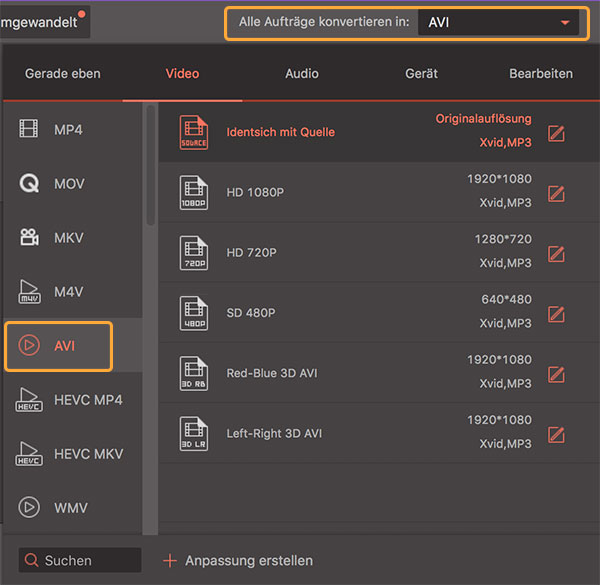Select M4V format label in sidebar
600x585 pixels.
coord(69,292)
